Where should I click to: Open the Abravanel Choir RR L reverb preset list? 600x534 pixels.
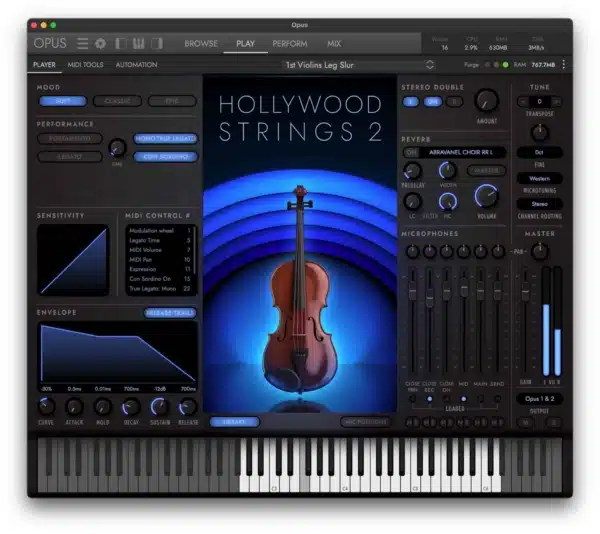click(x=463, y=152)
